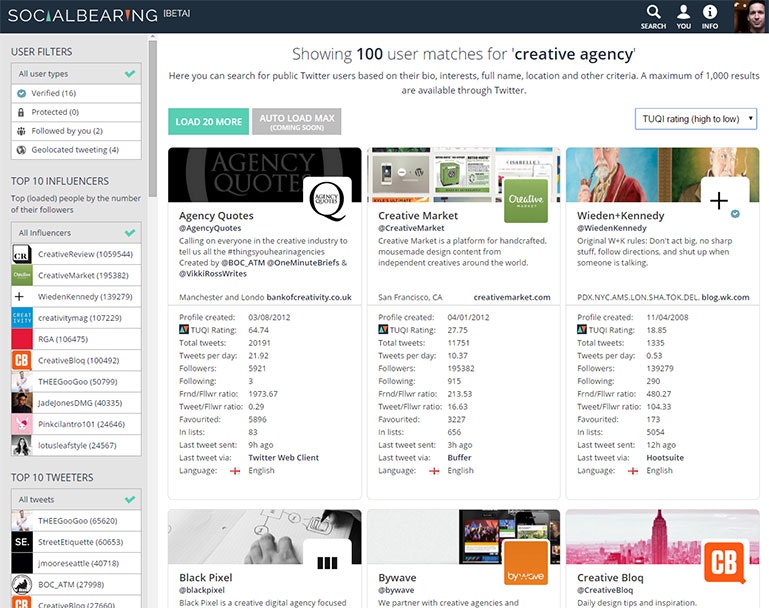This screenshot has width=769, height=608.
Task: Click the sidebar vertical scrollbar
Action: point(153,118)
